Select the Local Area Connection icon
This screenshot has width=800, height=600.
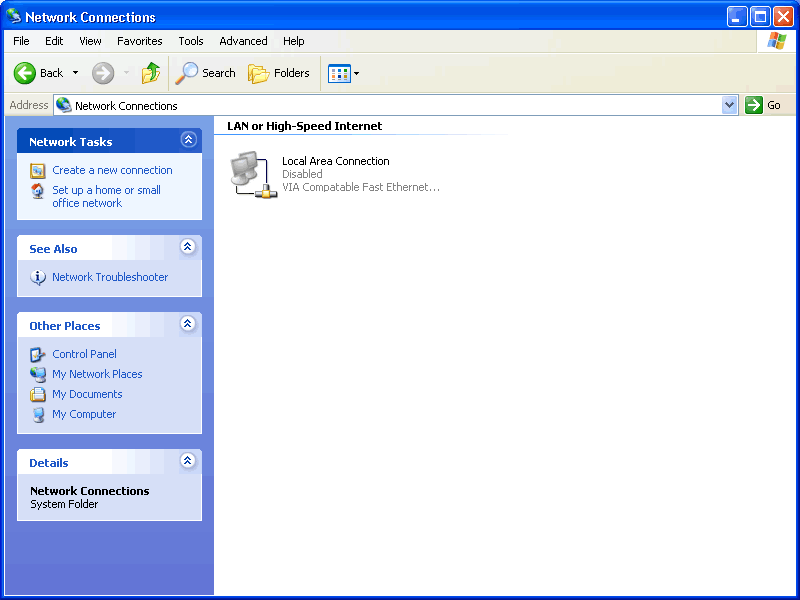(252, 172)
